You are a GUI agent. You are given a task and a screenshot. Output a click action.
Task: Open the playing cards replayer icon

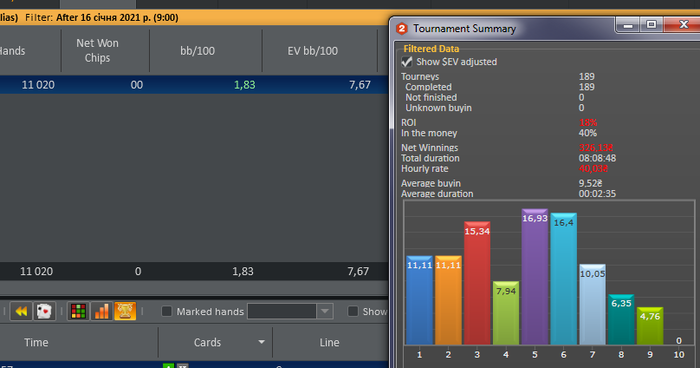44,311
